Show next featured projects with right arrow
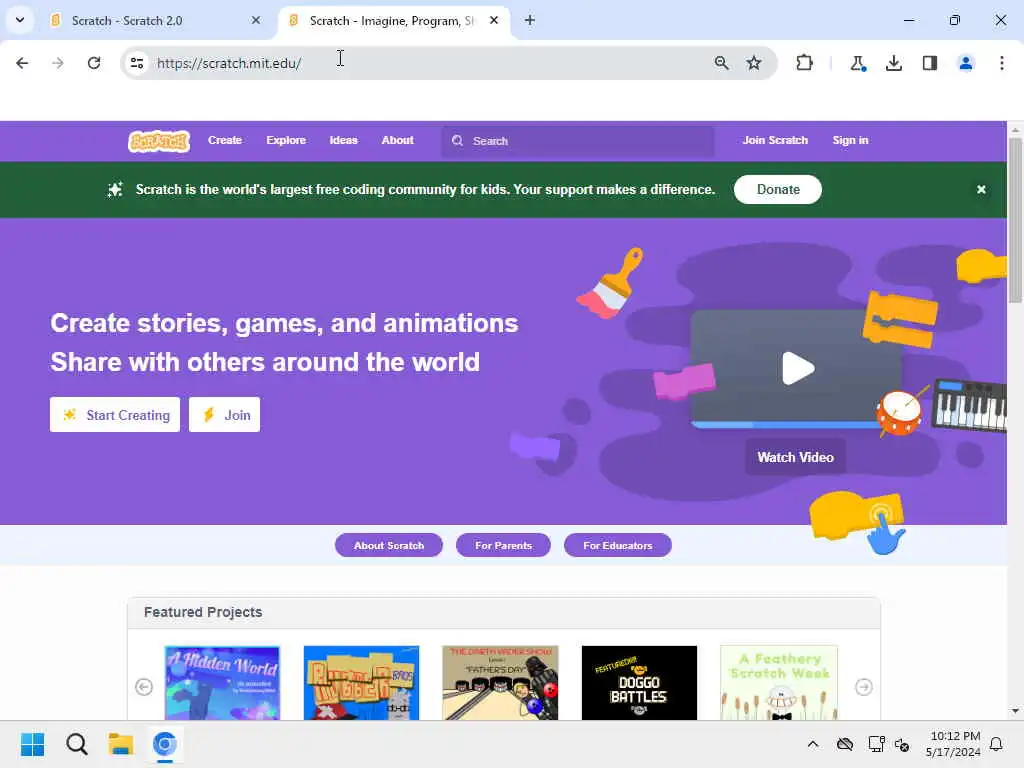1024x768 pixels. [863, 687]
